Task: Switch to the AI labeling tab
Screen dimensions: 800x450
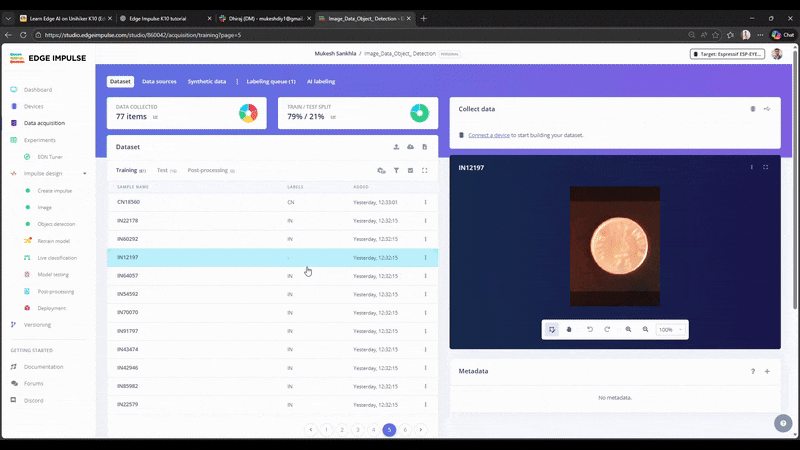Action: point(321,82)
